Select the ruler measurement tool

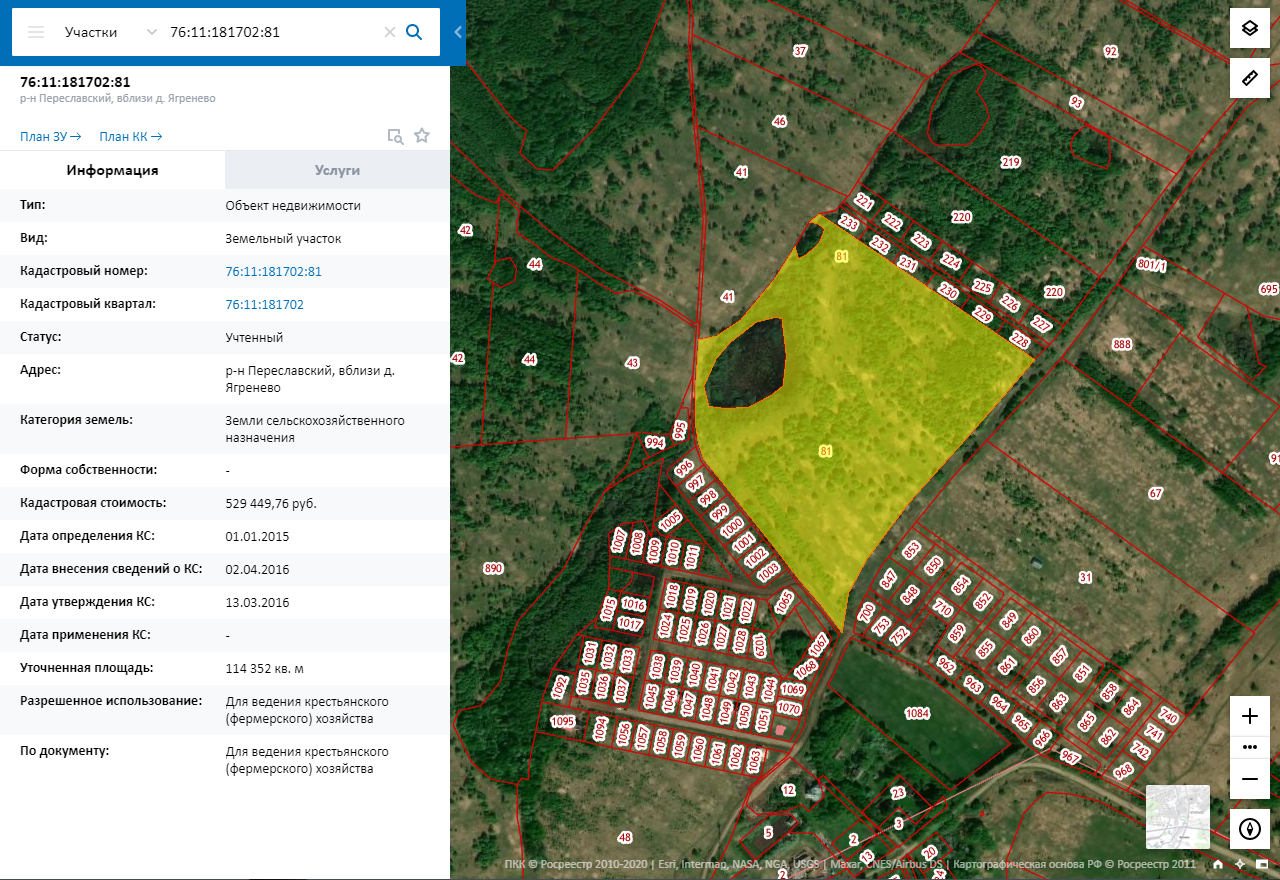(1249, 78)
